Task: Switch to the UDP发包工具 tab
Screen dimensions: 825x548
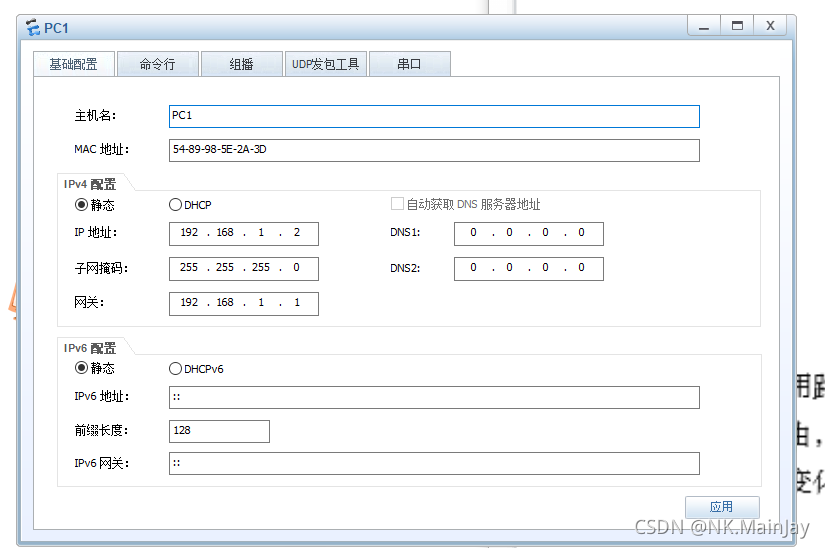Action: pos(326,64)
